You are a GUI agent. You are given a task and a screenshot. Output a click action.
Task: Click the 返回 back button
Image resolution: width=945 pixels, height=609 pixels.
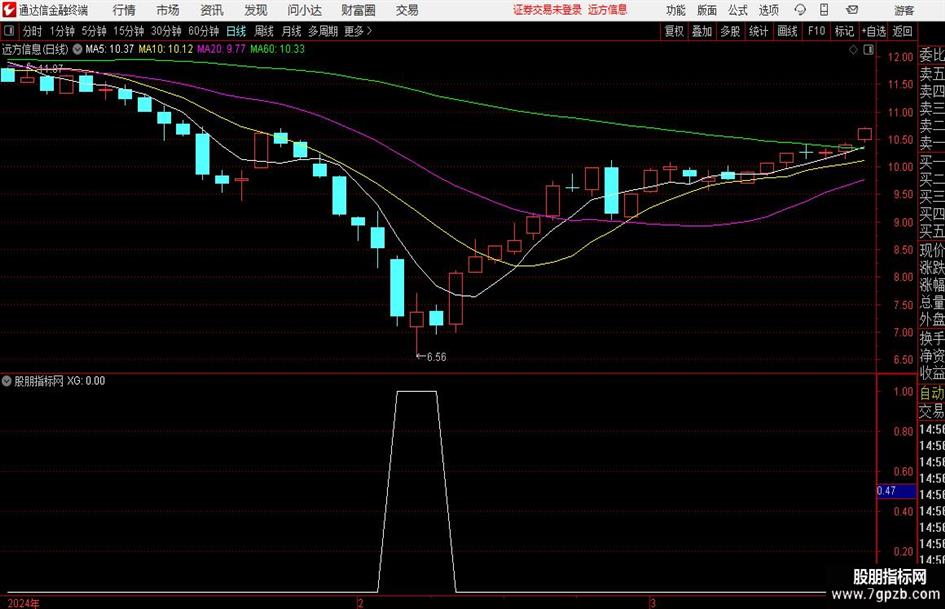click(x=902, y=31)
